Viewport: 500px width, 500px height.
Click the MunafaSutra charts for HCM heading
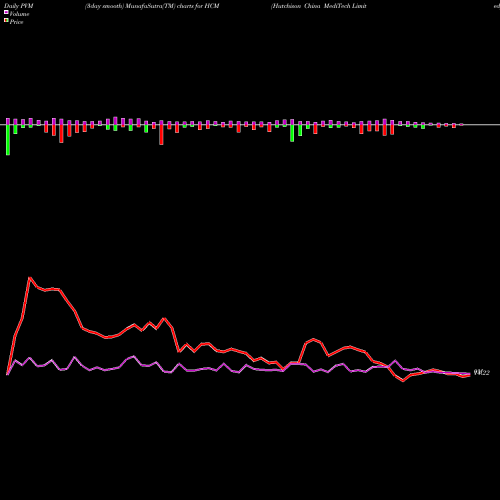coord(152,6)
